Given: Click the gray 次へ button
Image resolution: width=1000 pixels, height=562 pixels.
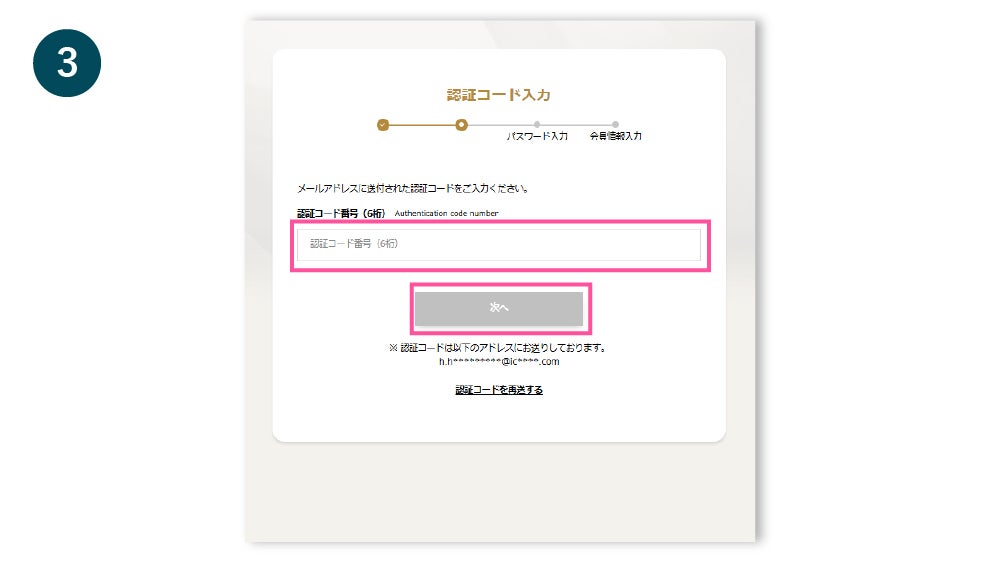Looking at the screenshot, I should (x=499, y=308).
